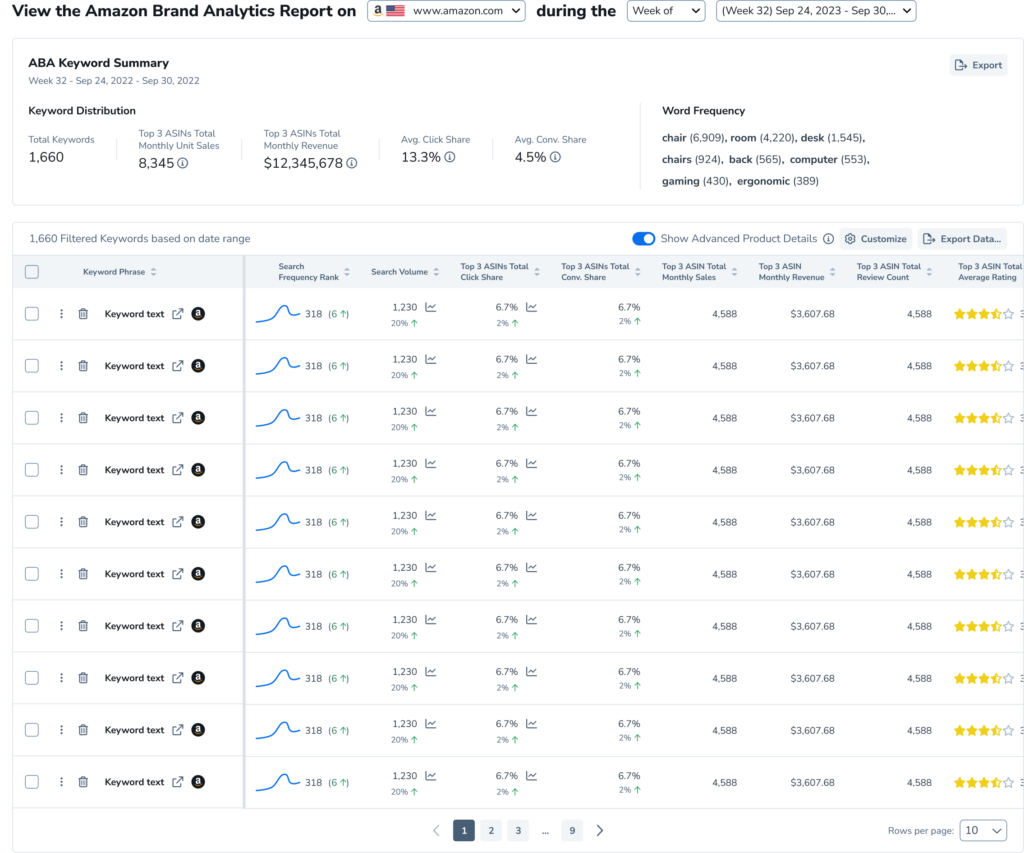Screen dimensions: 1024x853
Task: Open first keyword row's external link icon
Action: 178,314
